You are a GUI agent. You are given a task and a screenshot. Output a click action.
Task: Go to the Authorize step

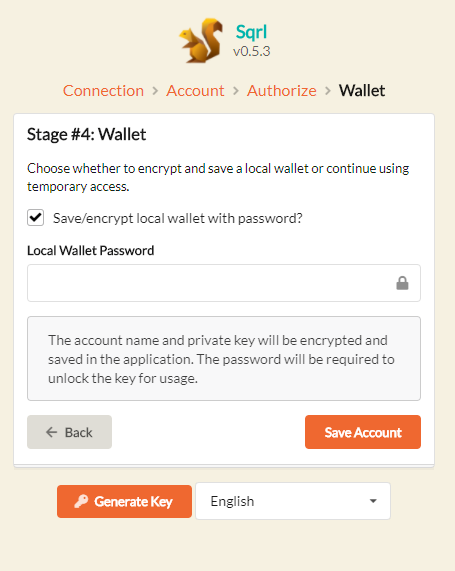(x=282, y=91)
